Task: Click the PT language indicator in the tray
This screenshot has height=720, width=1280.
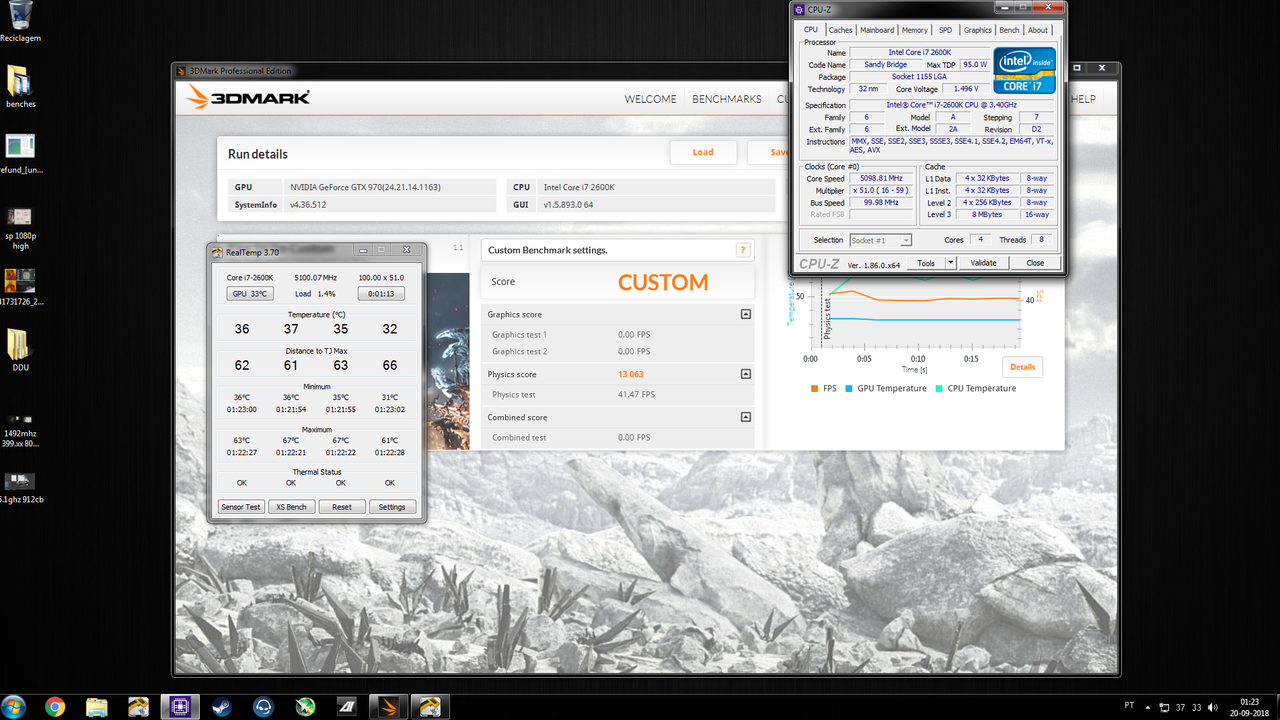Action: click(x=1129, y=707)
